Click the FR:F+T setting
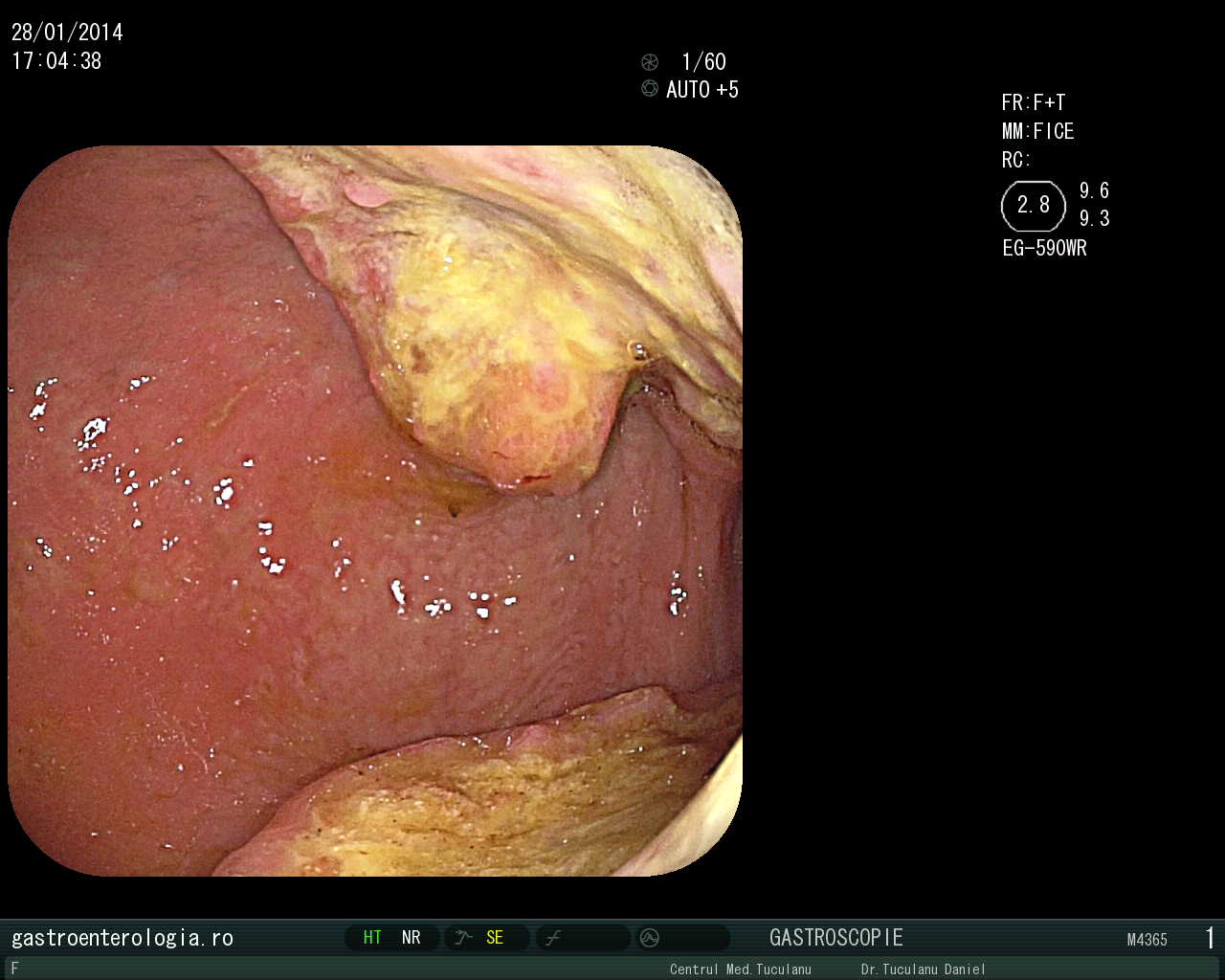The image size is (1225, 980). pos(1034,103)
